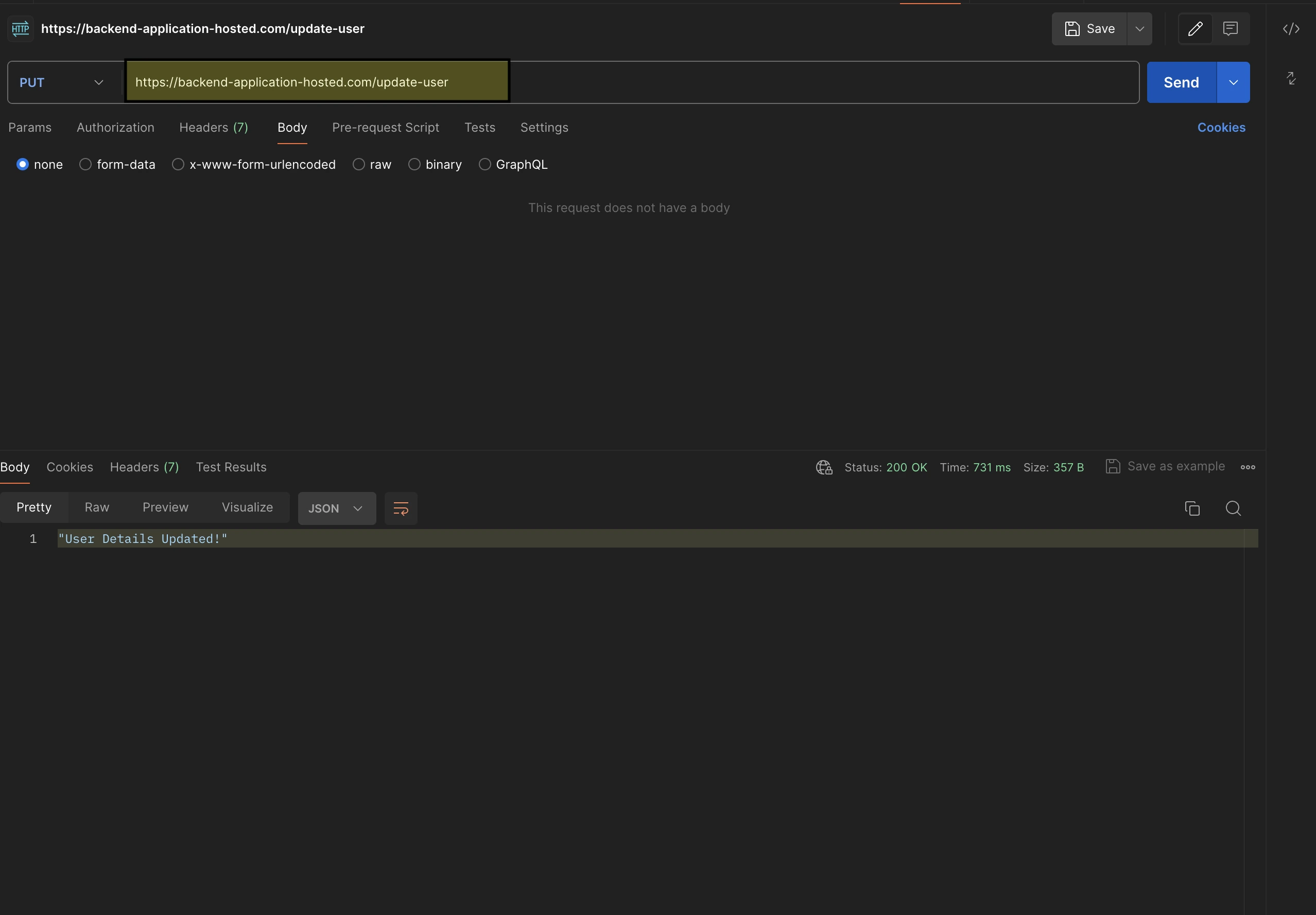Expand the Send options arrow

[1233, 82]
